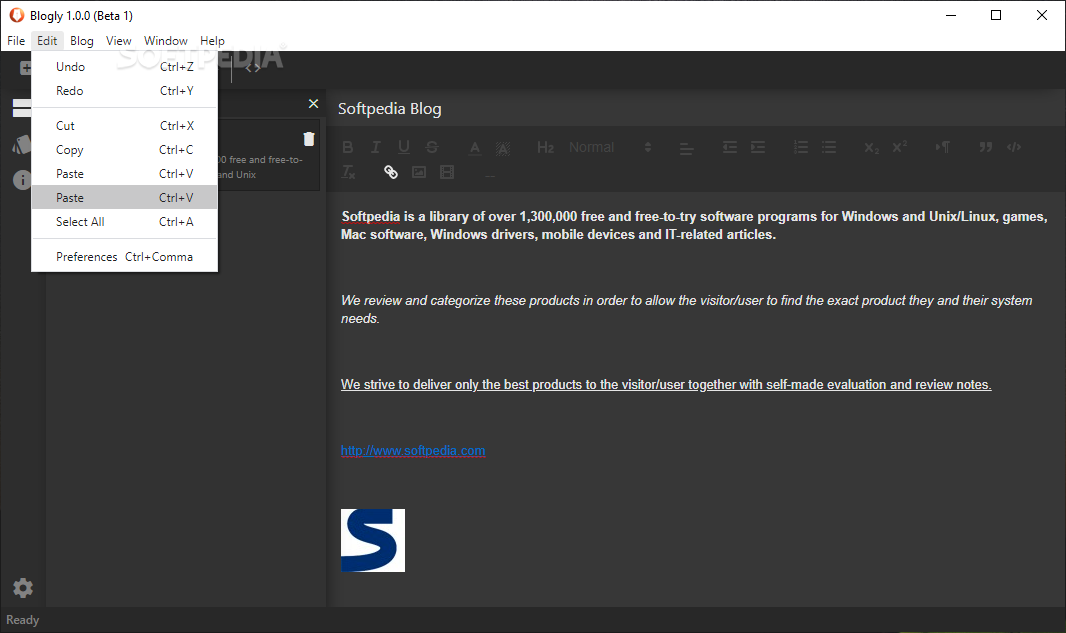Choose Copy from the Edit menu
The image size is (1066, 633).
pos(124,150)
